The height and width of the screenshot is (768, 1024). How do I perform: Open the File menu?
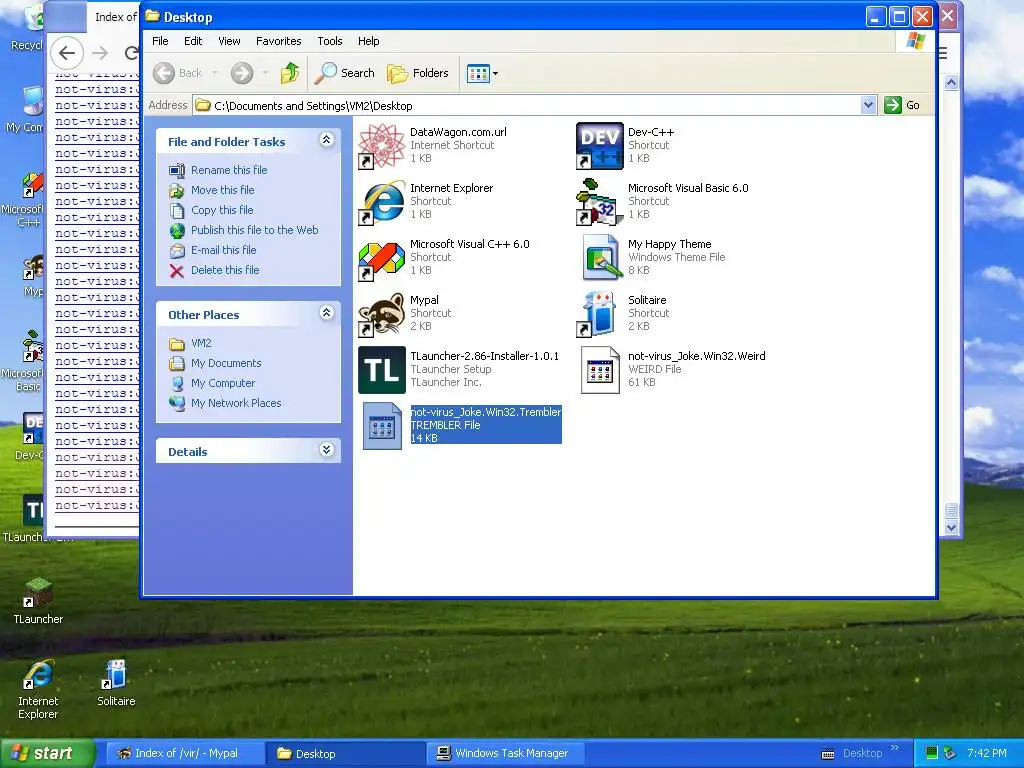[160, 41]
